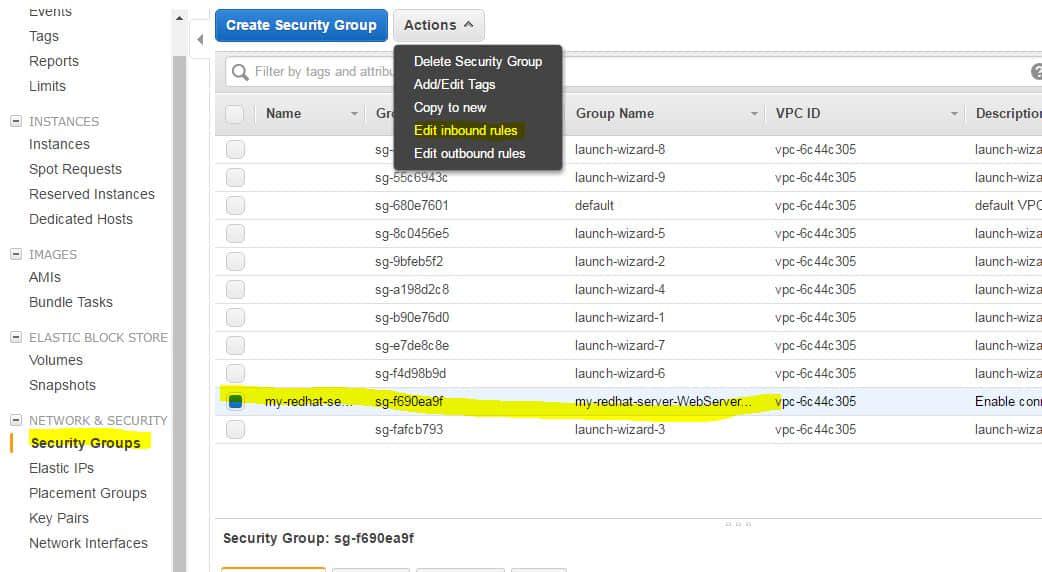This screenshot has height=572, width=1042.
Task: Collapse the IMAGES sidebar section
Action: [15, 254]
